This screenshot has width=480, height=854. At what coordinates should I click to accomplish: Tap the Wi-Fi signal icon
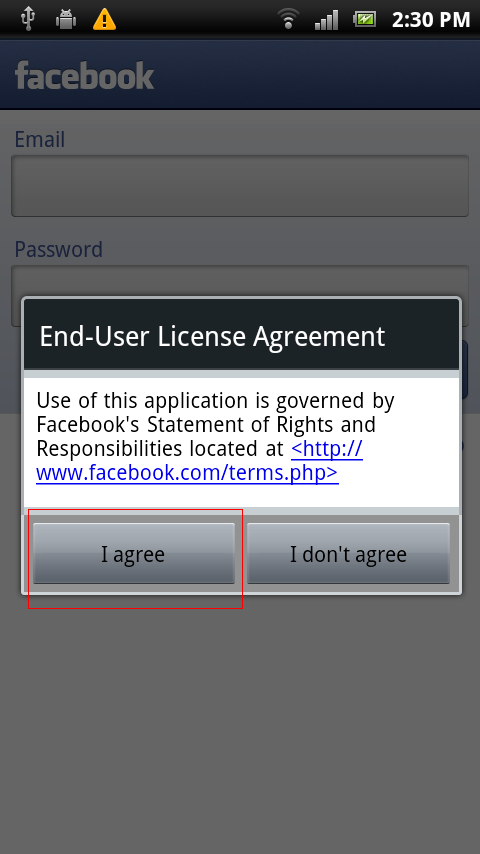pos(288,19)
